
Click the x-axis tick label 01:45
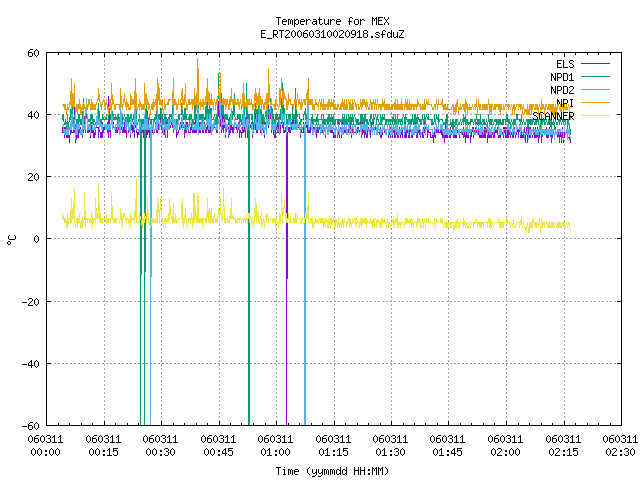pos(448,452)
